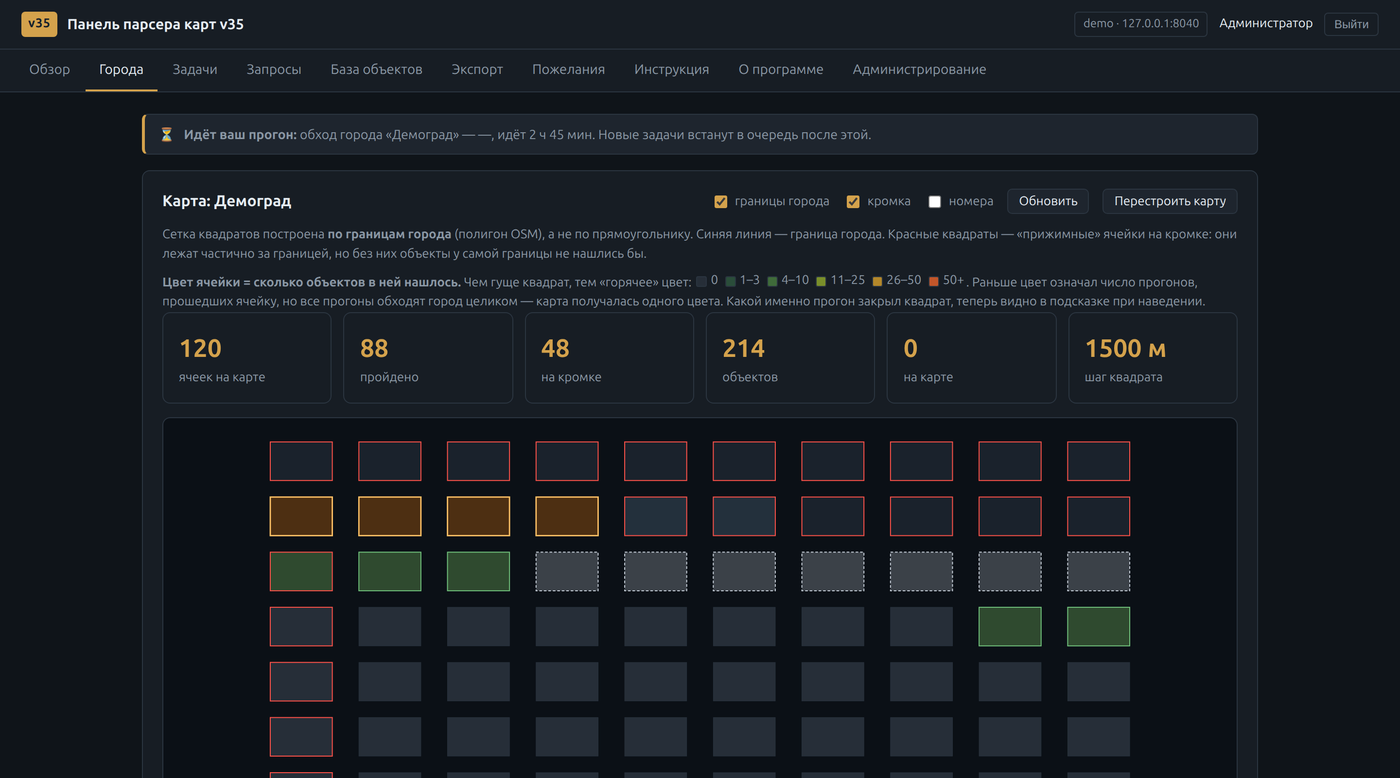The image size is (1400, 778).
Task: Open the «Инструкция» tab
Action: pos(672,69)
